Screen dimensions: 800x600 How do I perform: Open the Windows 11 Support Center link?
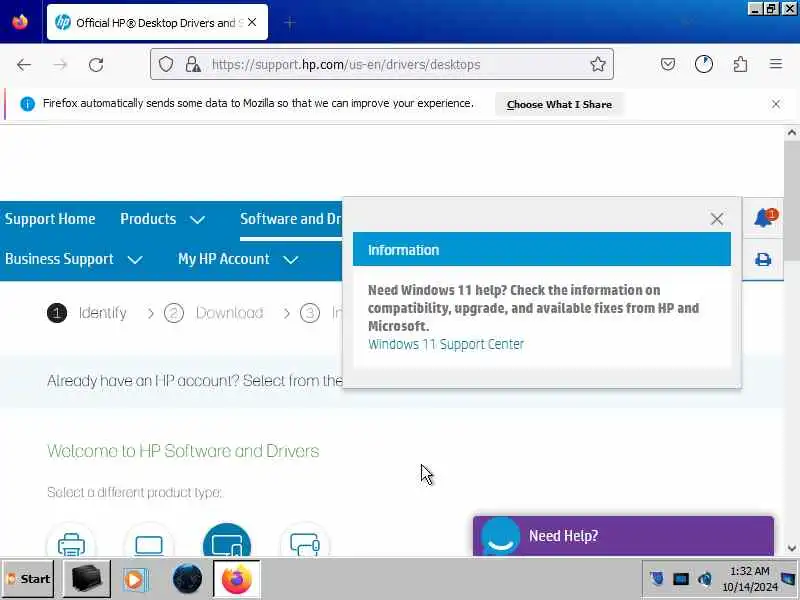446,344
